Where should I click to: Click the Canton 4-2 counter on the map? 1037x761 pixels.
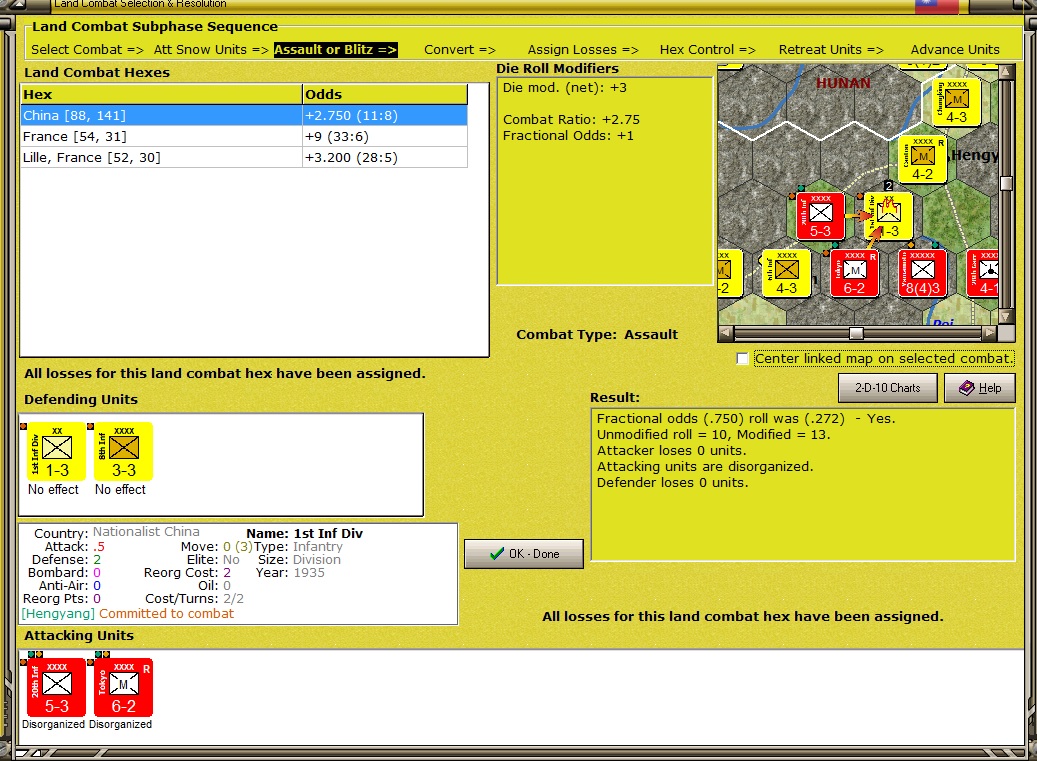(x=922, y=159)
